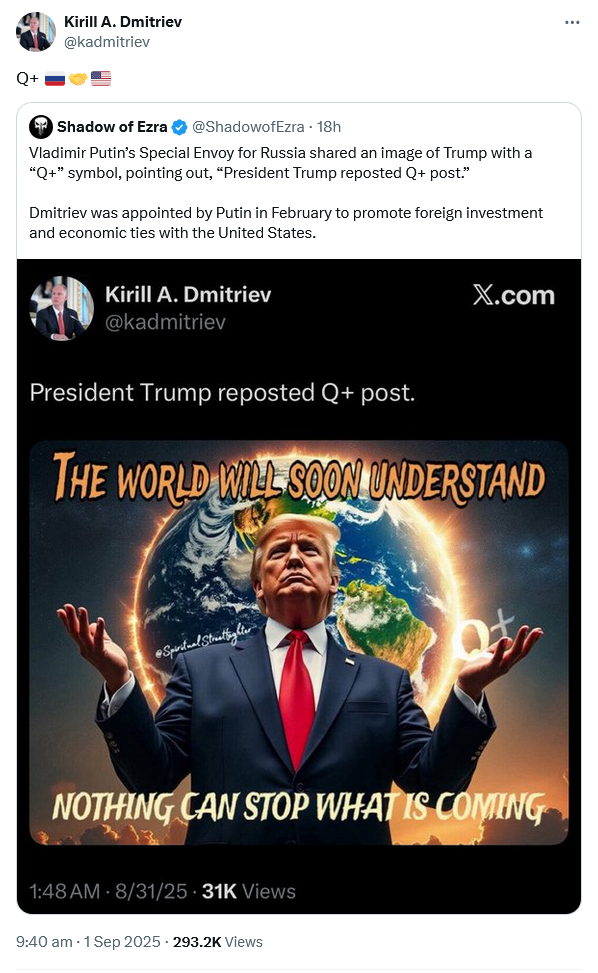Open the @kadmitriev handle at the top
Screen dimensions: 598x973
[107, 42]
